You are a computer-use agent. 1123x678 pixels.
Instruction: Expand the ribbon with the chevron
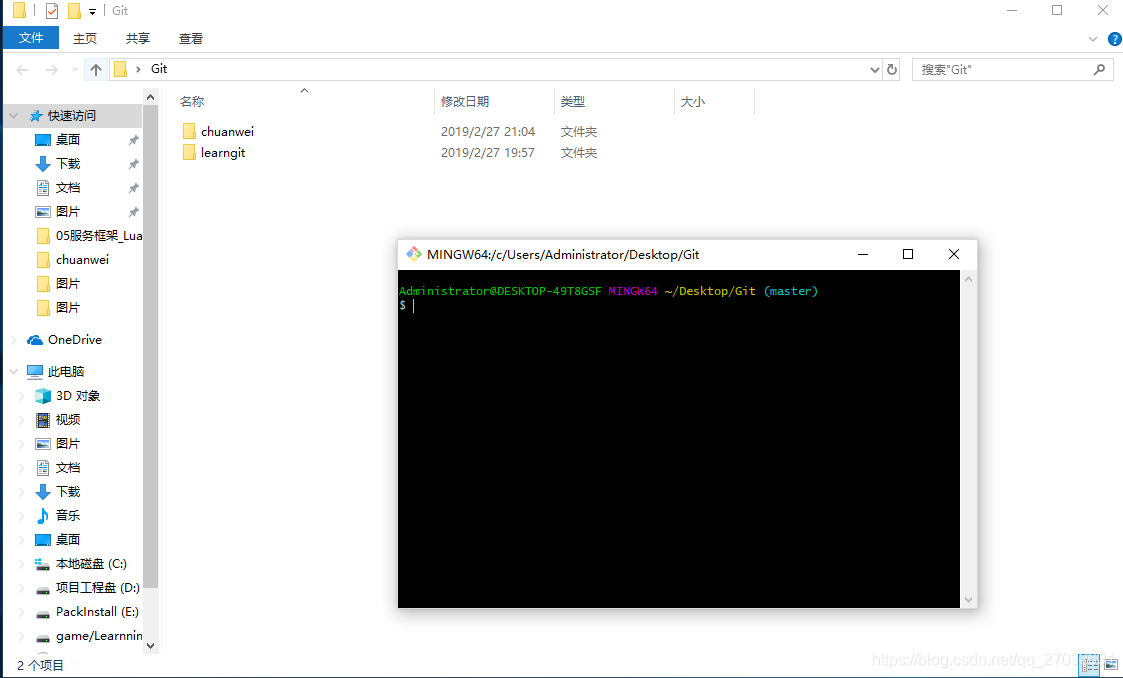click(x=1092, y=39)
